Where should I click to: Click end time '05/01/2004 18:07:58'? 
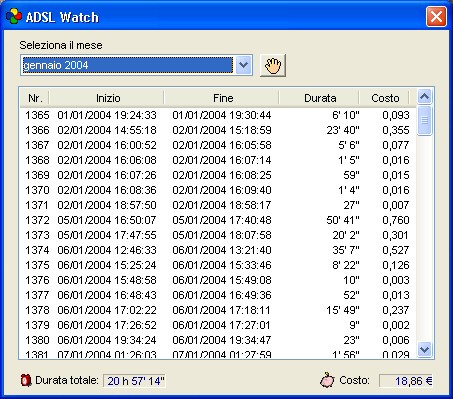point(222,235)
